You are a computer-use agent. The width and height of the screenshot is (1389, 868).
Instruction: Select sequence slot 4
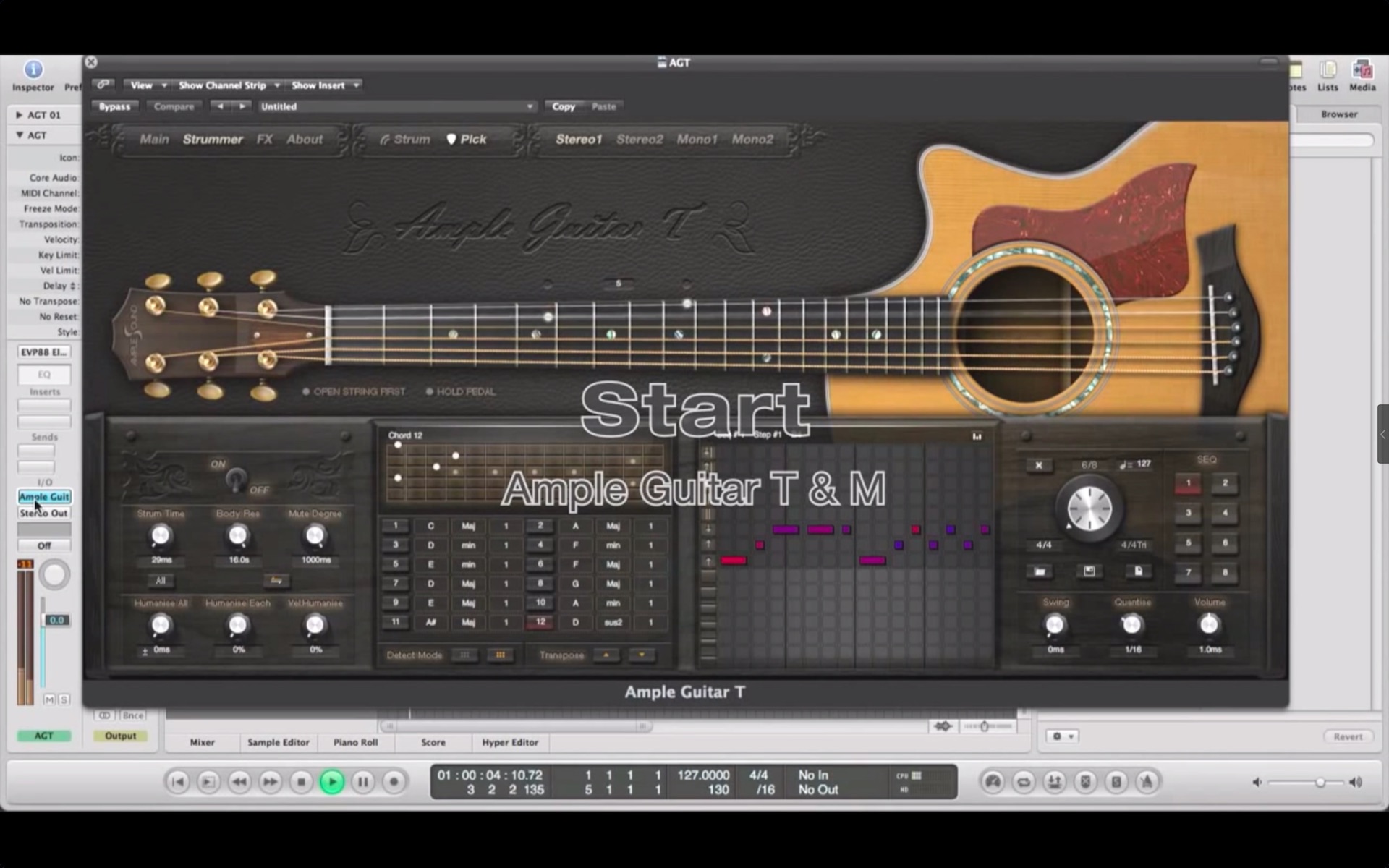click(x=1225, y=513)
